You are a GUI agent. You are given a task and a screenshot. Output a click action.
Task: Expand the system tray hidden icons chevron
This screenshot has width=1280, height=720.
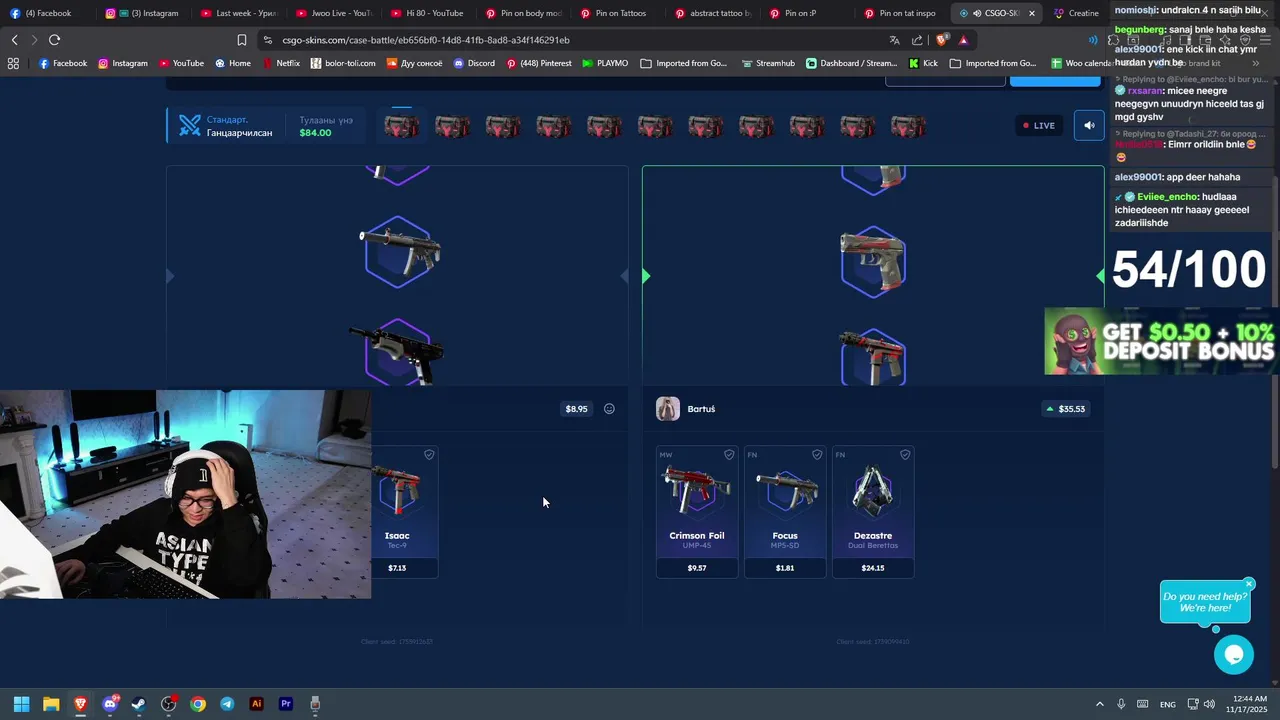[x=1099, y=704]
